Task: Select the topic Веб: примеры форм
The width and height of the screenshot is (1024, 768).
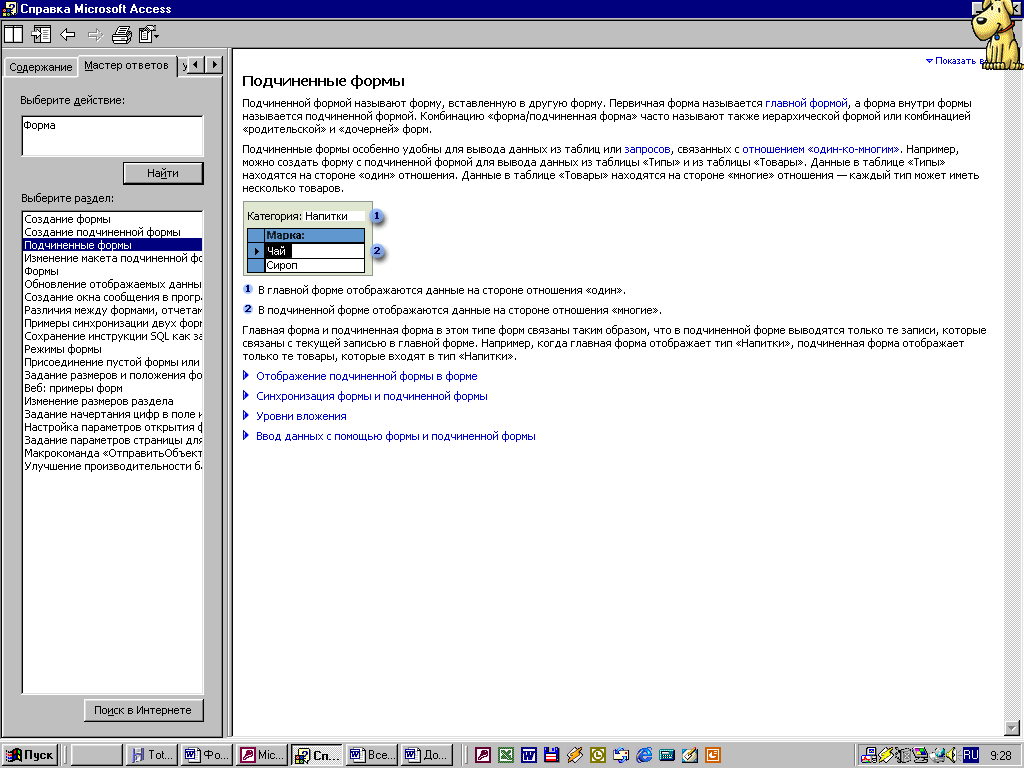Action: coord(112,388)
